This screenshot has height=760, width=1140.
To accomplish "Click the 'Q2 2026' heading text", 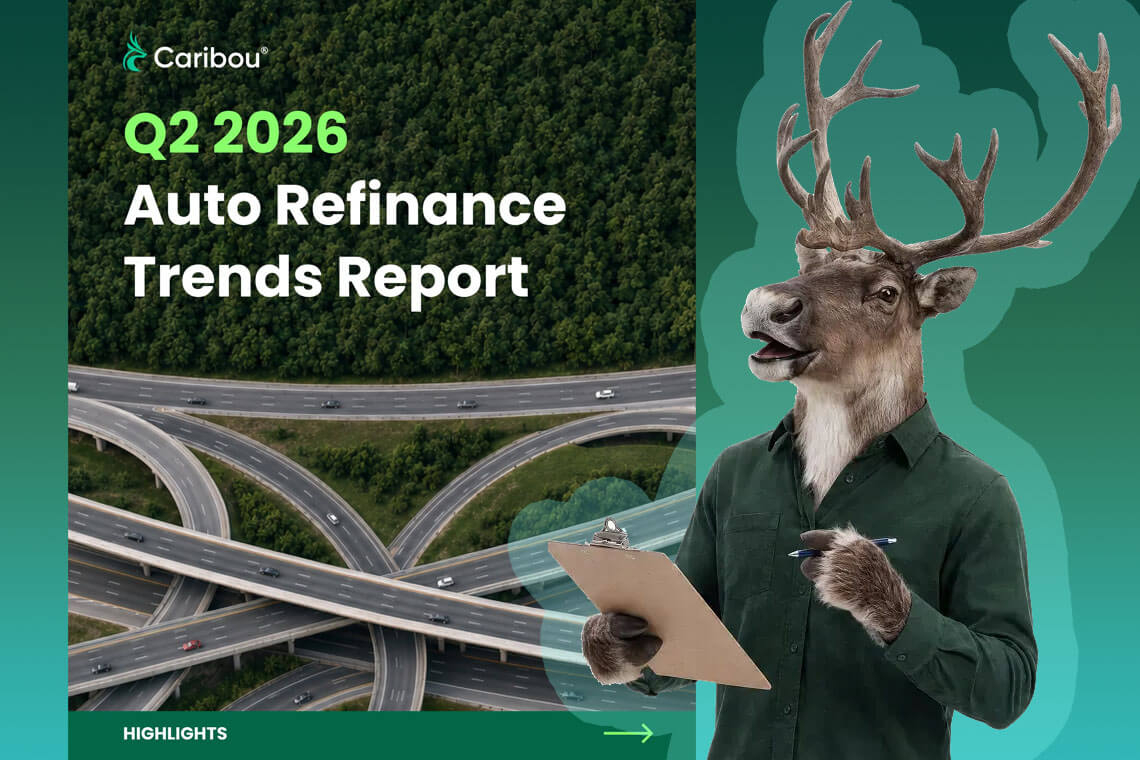I will tap(236, 134).
